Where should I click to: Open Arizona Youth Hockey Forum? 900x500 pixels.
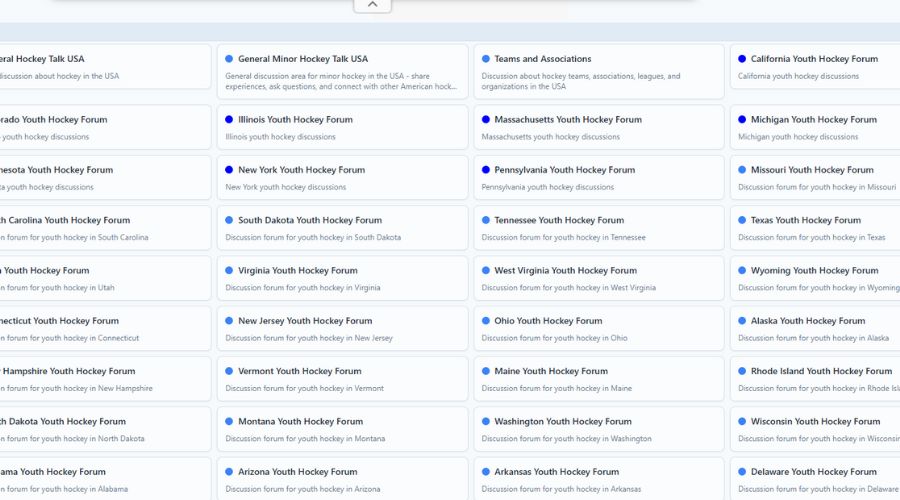(297, 472)
